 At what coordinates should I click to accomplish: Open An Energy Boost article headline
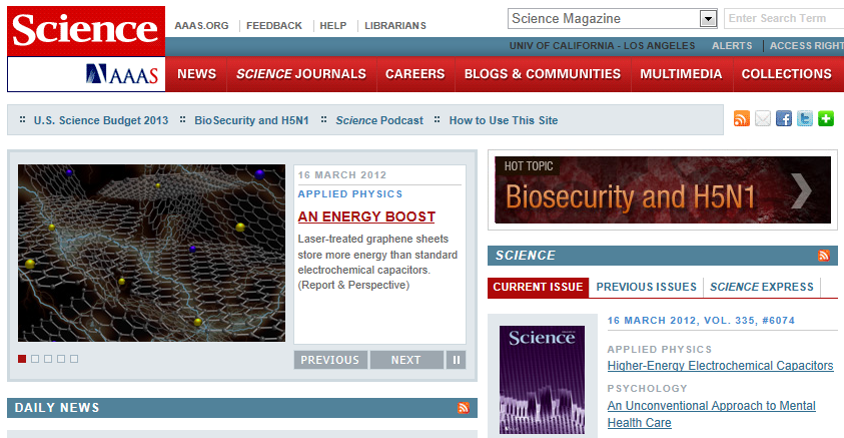pyautogui.click(x=367, y=217)
